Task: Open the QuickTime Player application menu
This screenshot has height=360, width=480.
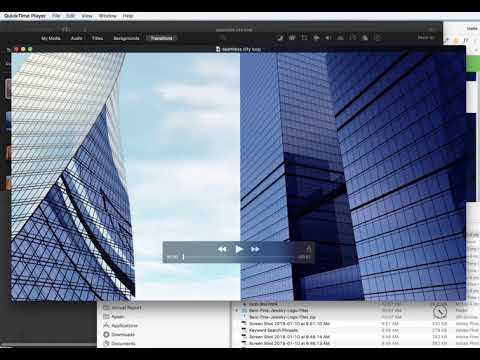Action: pos(25,16)
